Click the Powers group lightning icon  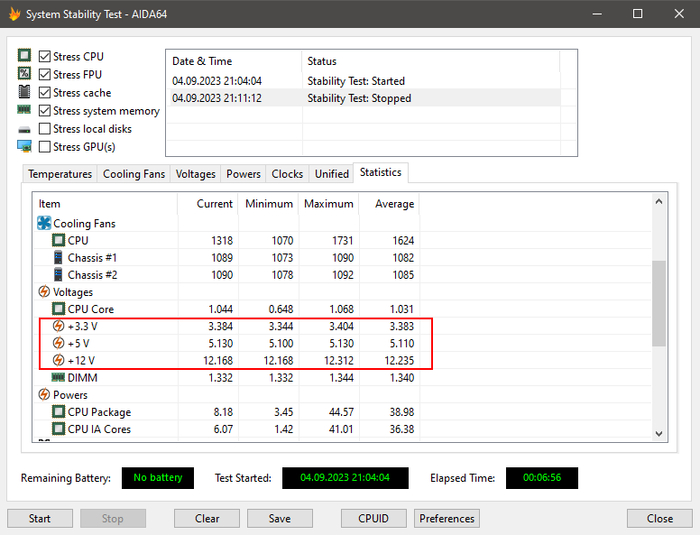[x=44, y=395]
